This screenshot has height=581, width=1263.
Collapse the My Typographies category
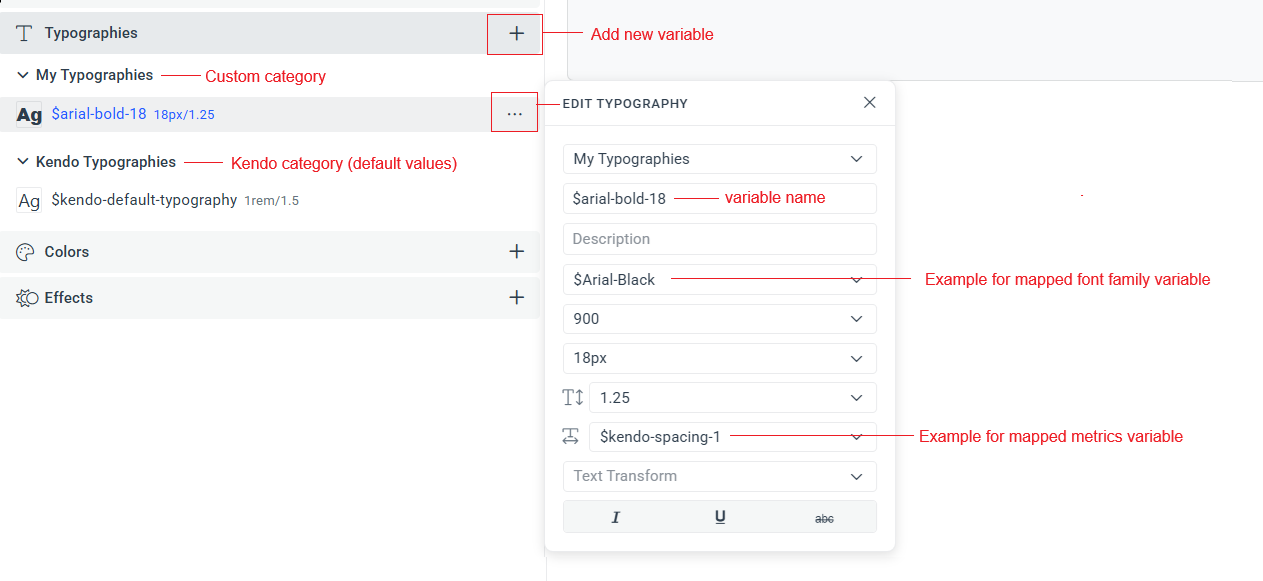(21, 74)
